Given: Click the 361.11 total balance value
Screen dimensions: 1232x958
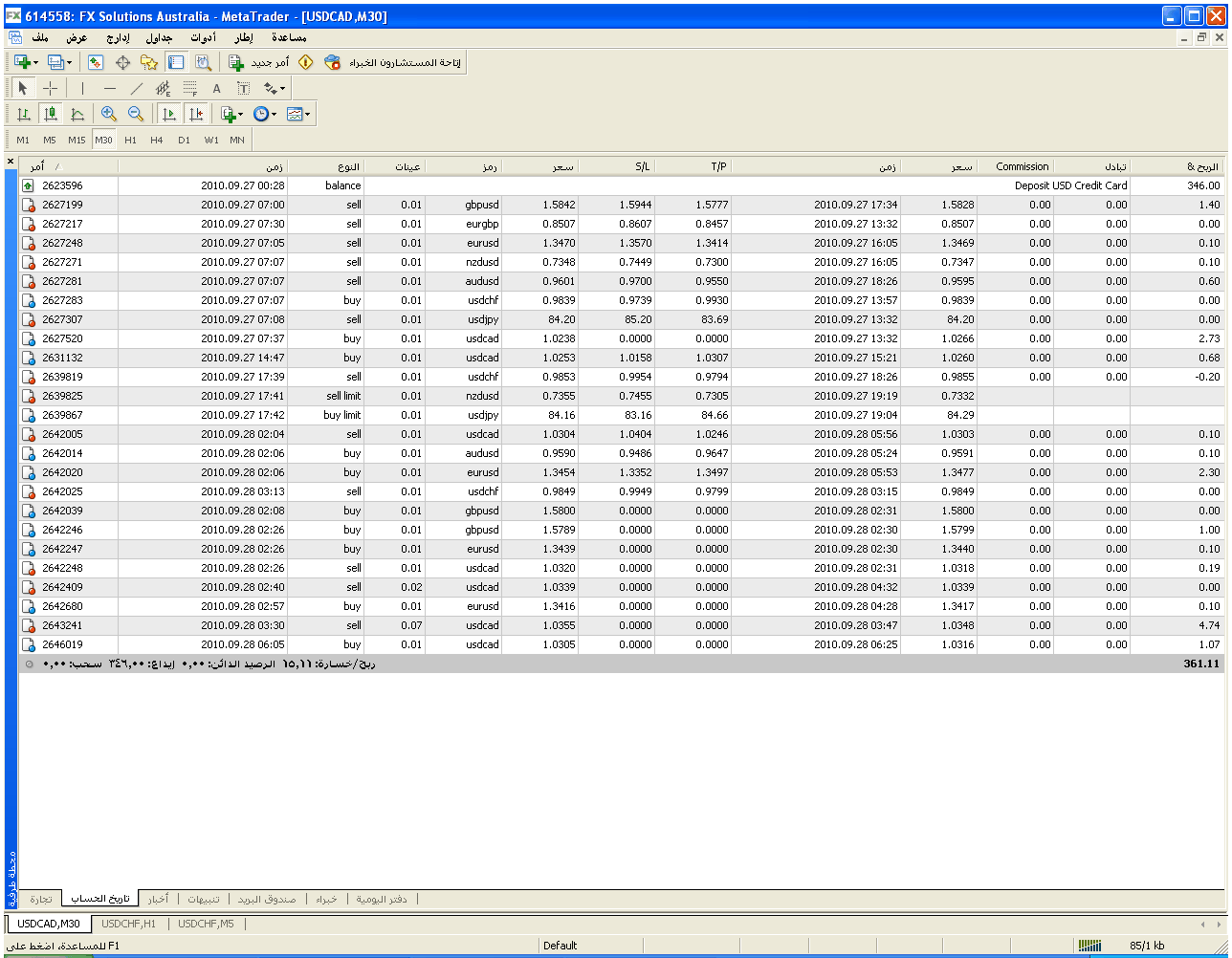Looking at the screenshot, I should point(1201,664).
